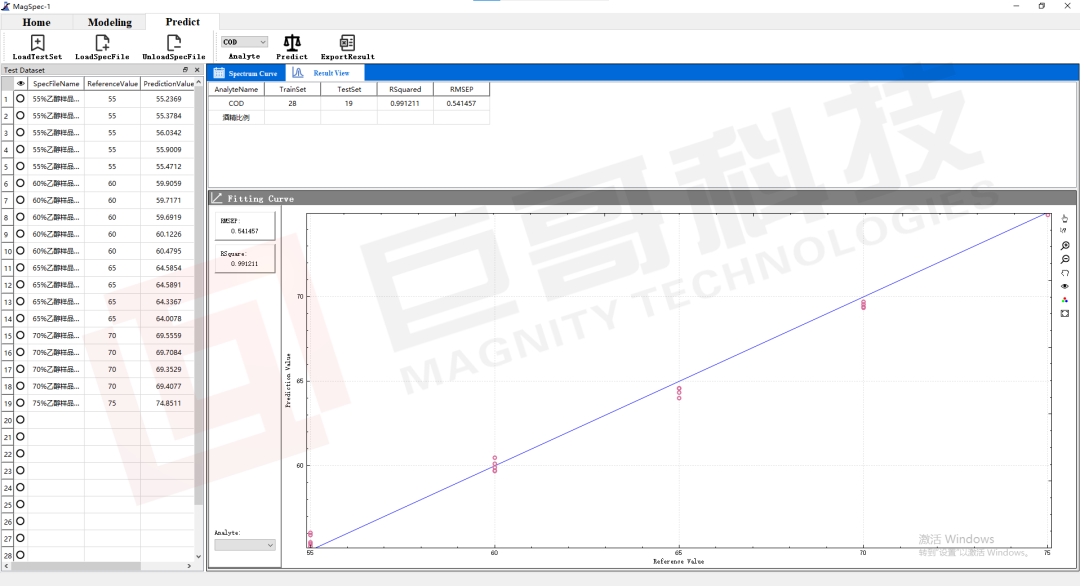Screen dimensions: 1080x586
Task: Click the zoom-out magnifier on chart toolbar
Action: pyautogui.click(x=1065, y=260)
